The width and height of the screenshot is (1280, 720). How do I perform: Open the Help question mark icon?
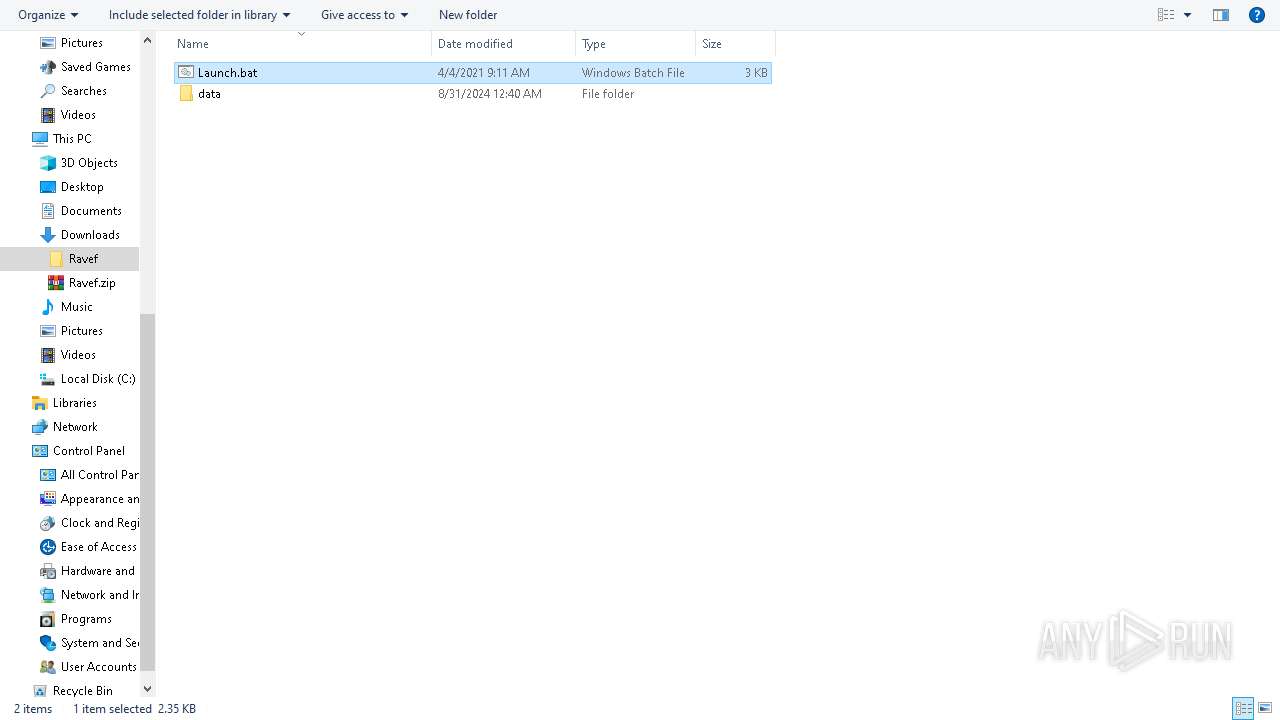(1257, 15)
